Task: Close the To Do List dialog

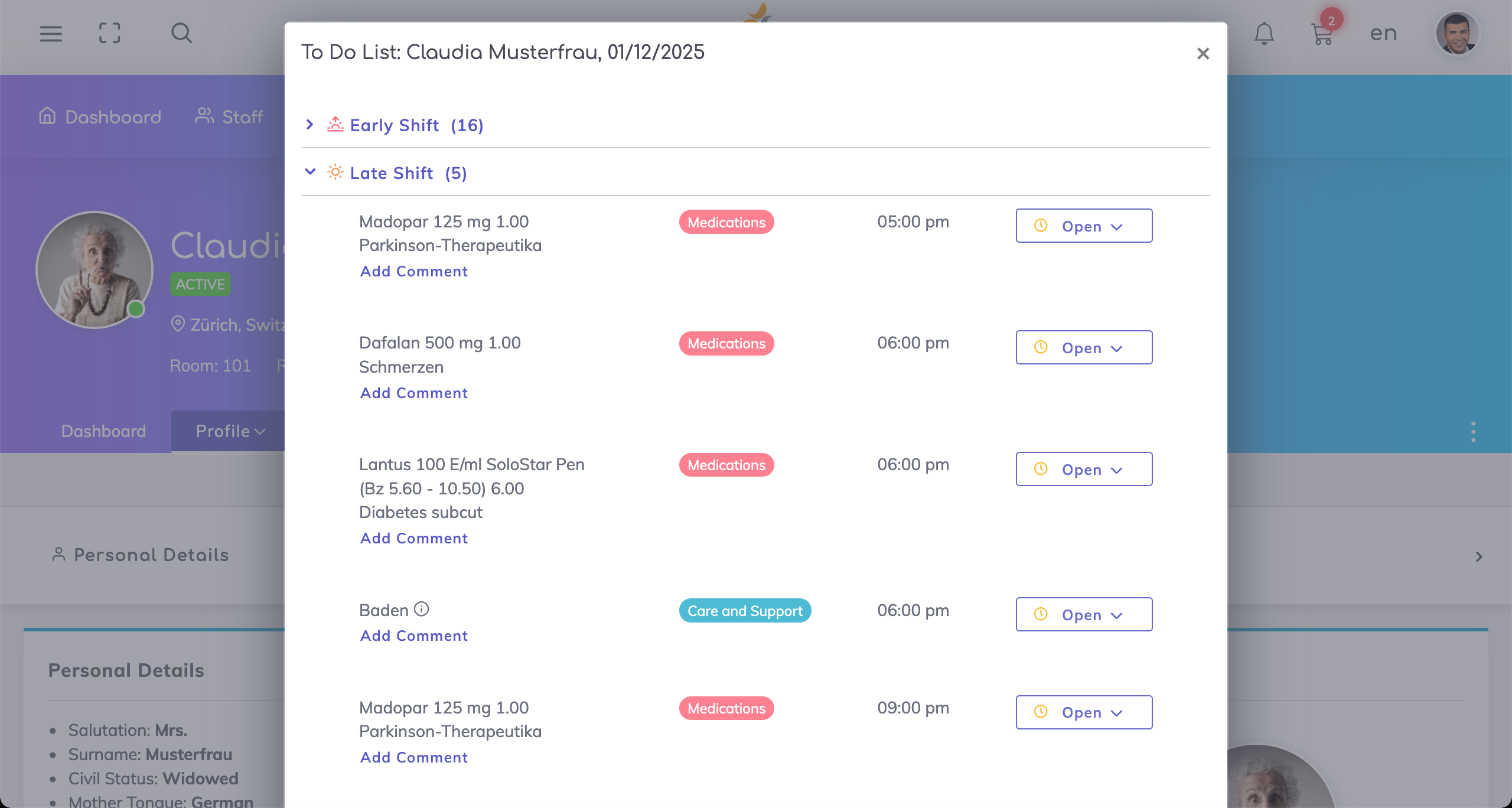Action: click(x=1203, y=54)
